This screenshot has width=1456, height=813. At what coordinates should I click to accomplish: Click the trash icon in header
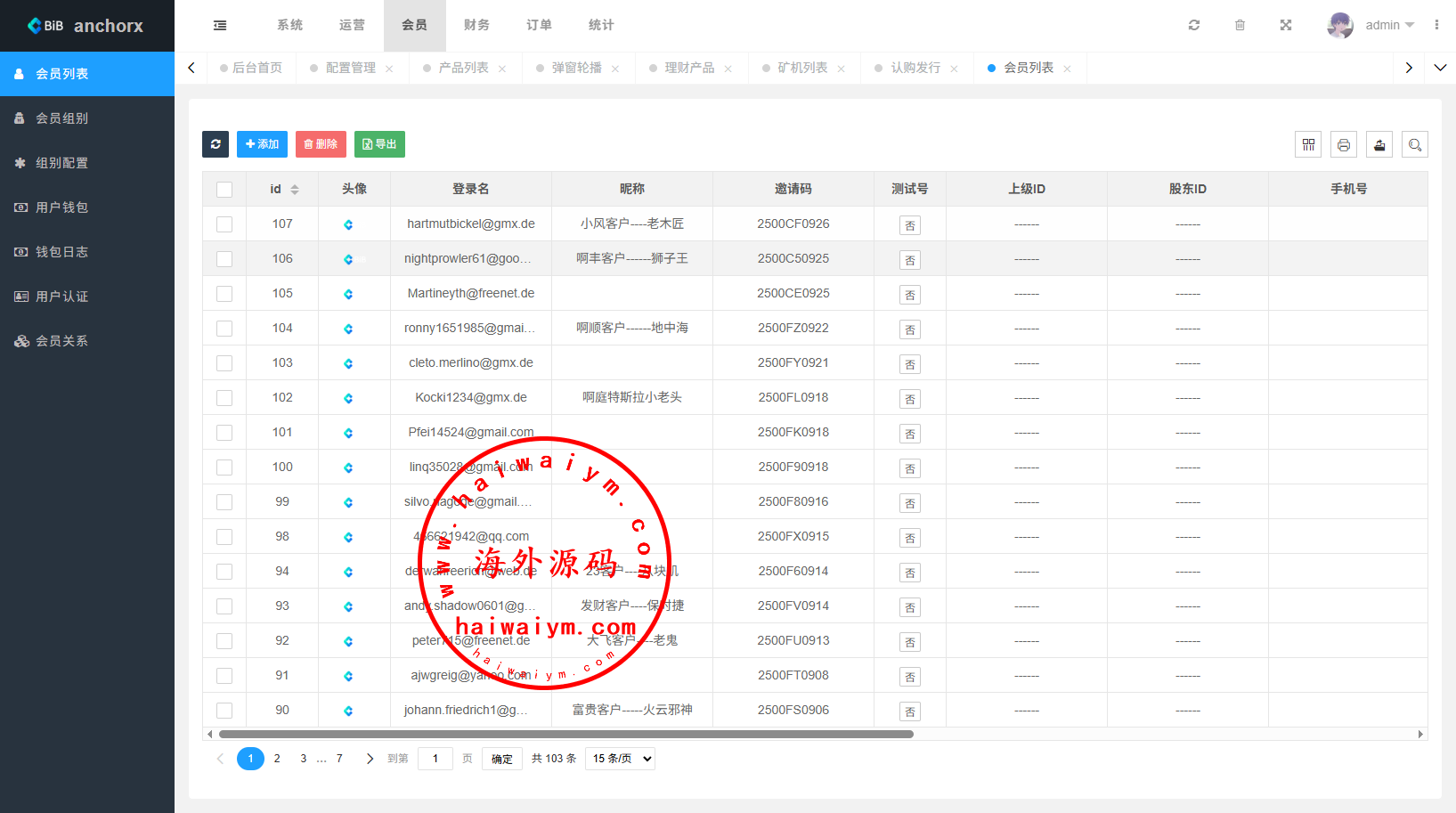[1240, 25]
